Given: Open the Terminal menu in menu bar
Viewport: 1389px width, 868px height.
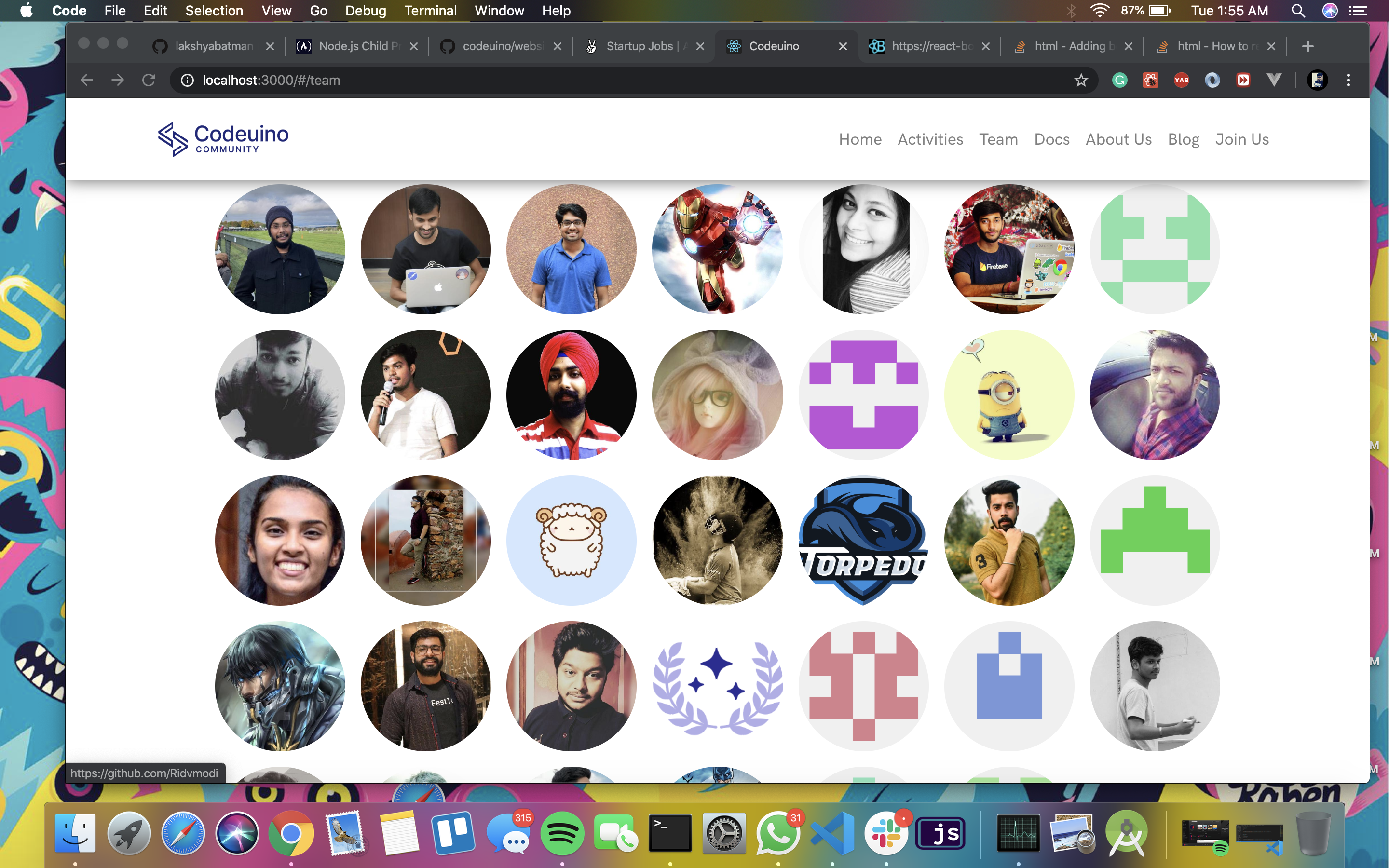Looking at the screenshot, I should coord(430,11).
